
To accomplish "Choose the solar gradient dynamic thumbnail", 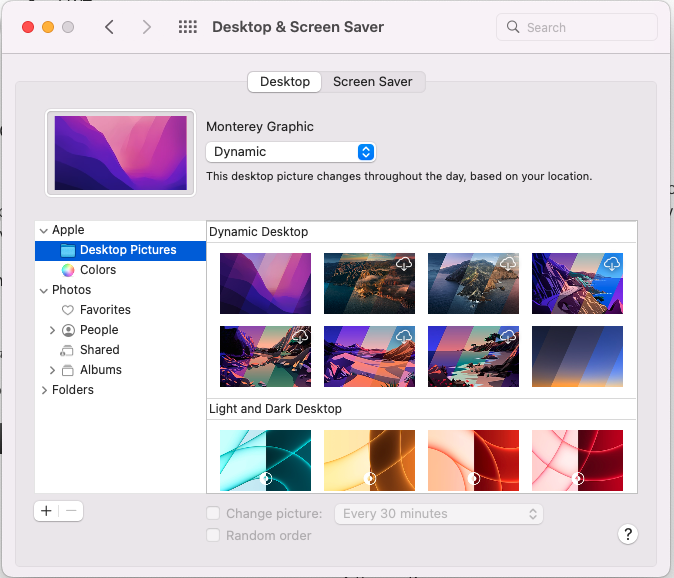I will (577, 356).
